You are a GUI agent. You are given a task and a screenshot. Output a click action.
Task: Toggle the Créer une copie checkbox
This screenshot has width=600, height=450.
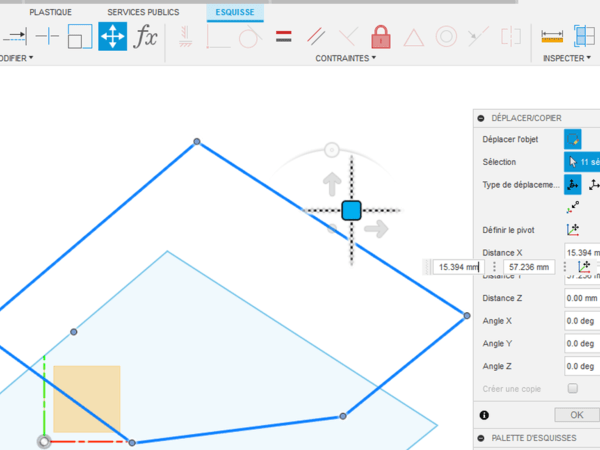pyautogui.click(x=573, y=388)
